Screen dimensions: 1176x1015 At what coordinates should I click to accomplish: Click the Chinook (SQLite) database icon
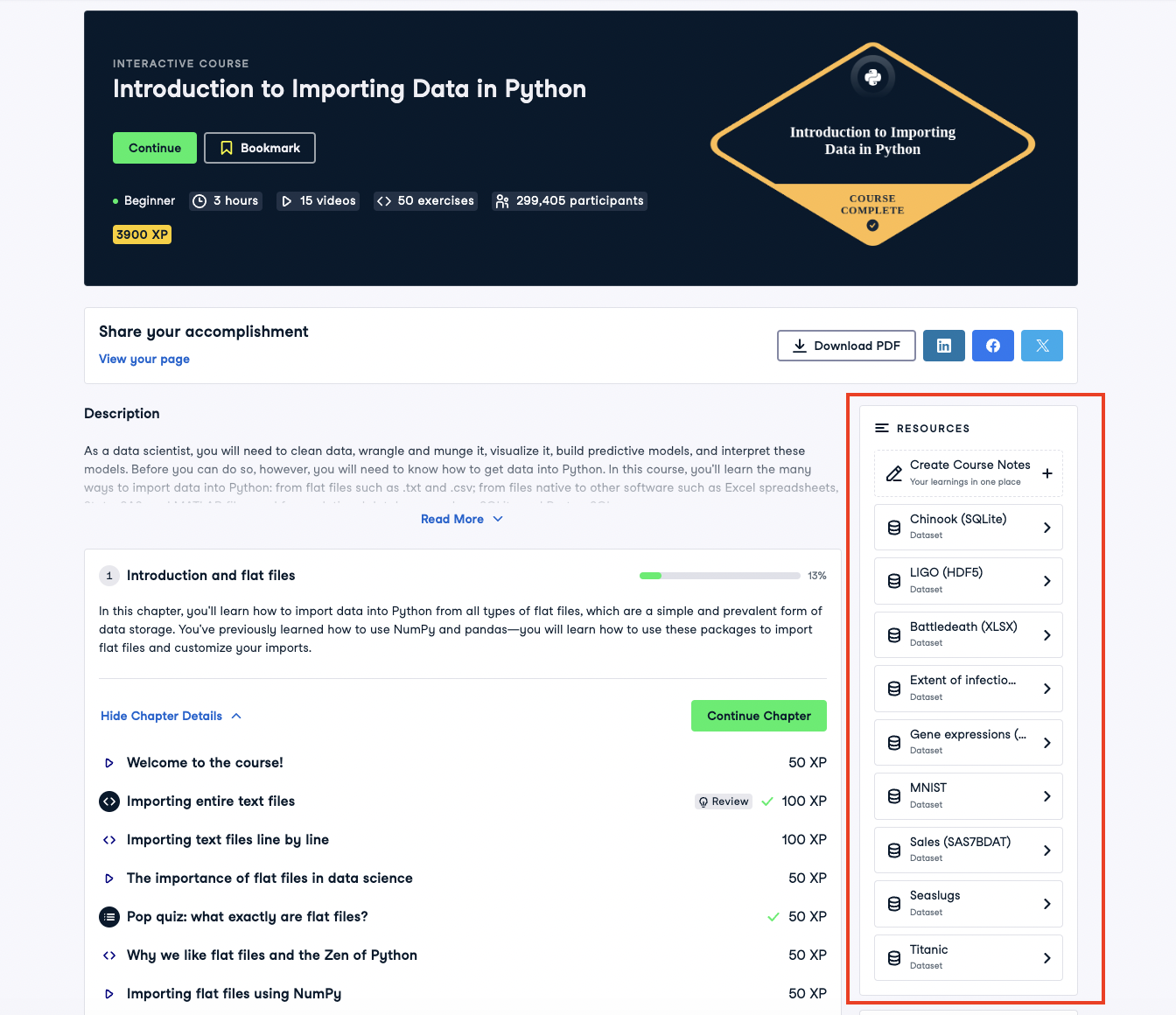893,528
